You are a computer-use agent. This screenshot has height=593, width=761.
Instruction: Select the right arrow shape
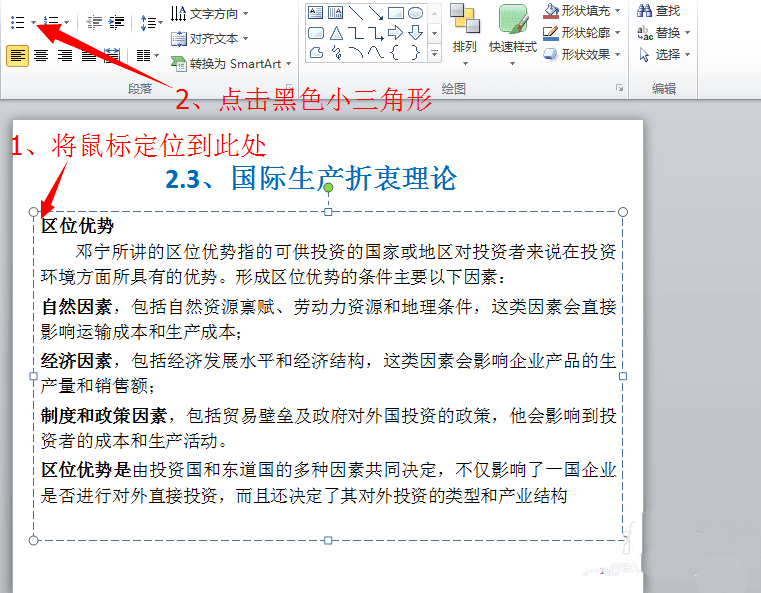pyautogui.click(x=396, y=33)
